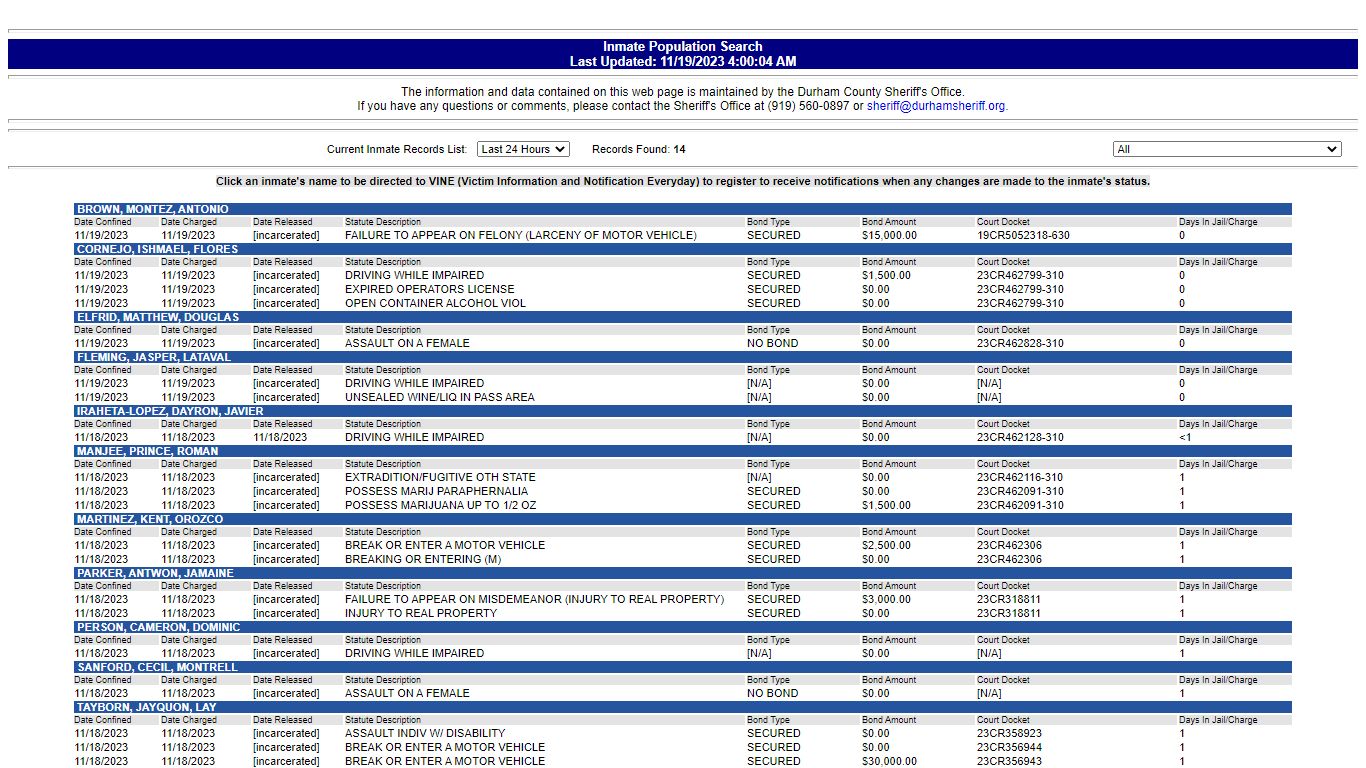
Task: Click the sheriff@durhamsheriff.org email link
Action: 936,106
